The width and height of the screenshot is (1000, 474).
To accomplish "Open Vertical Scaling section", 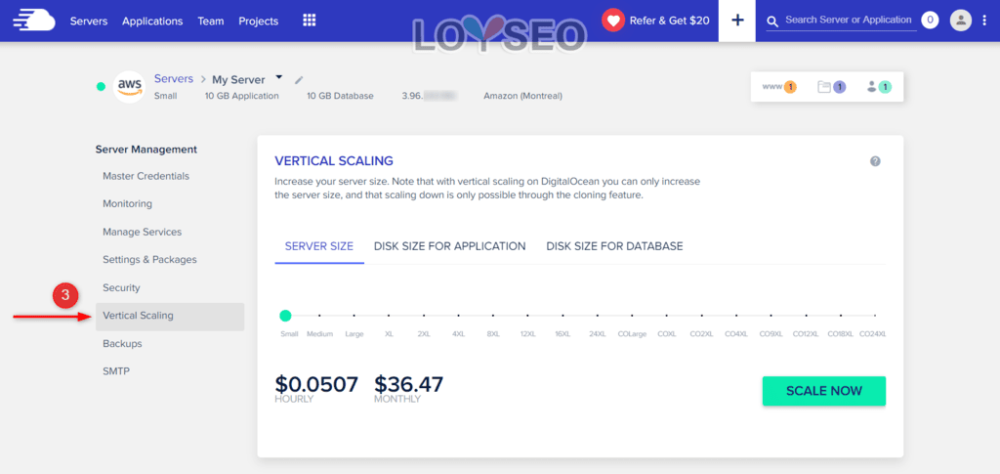I will click(170, 316).
